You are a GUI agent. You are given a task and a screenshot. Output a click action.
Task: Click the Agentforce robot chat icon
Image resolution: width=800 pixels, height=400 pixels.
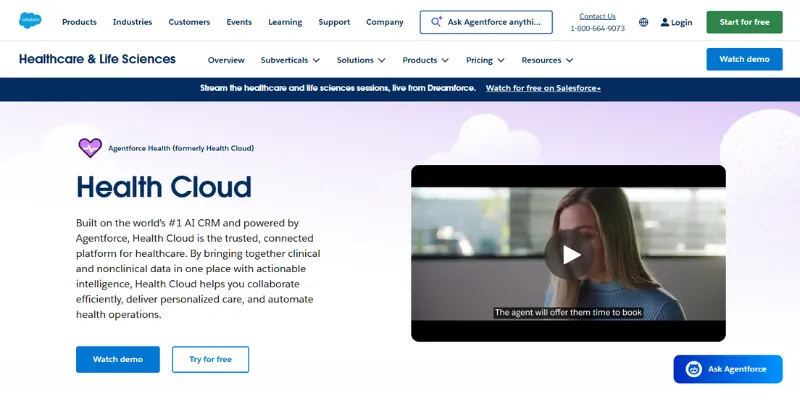click(x=694, y=369)
